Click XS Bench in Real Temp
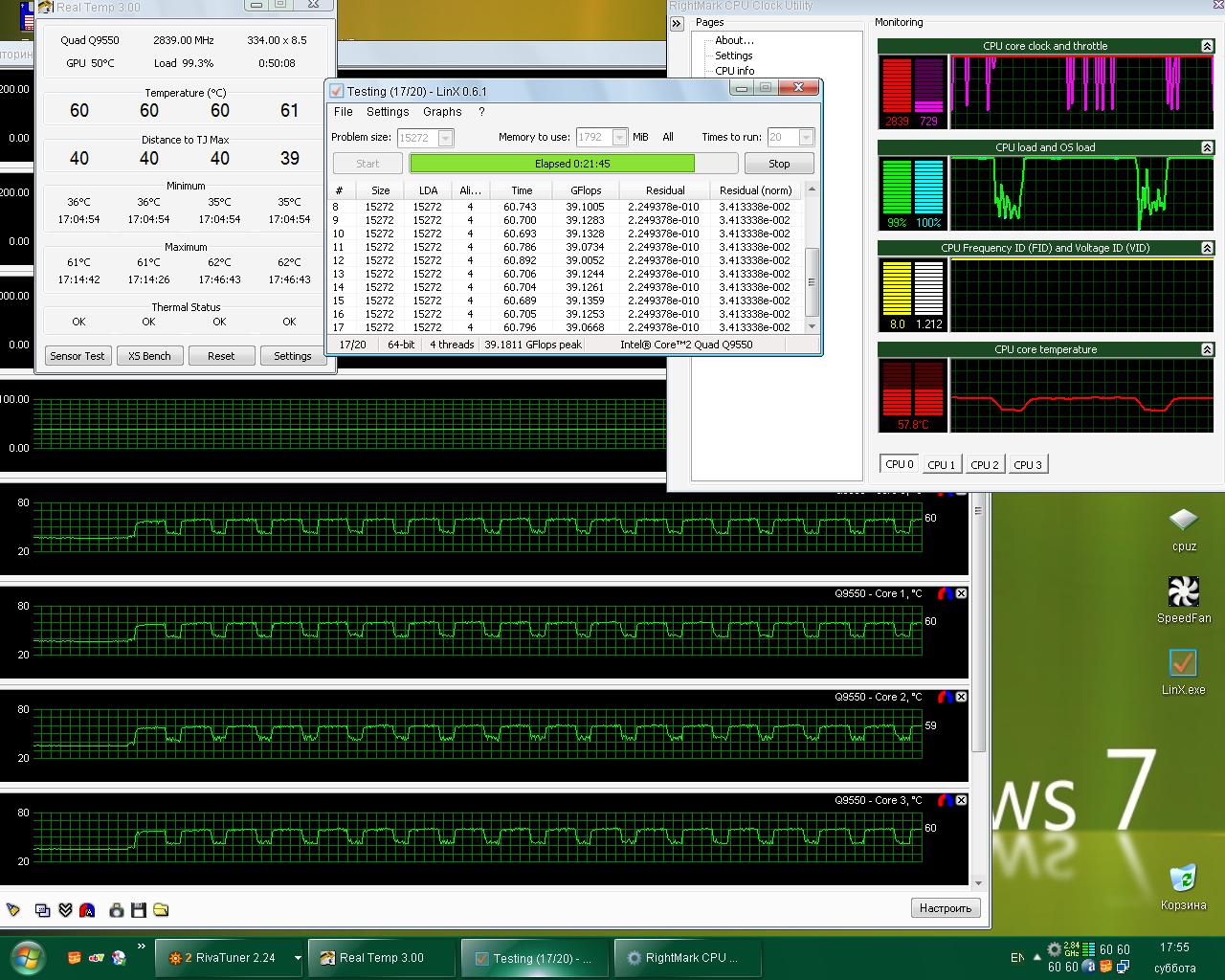 point(149,356)
